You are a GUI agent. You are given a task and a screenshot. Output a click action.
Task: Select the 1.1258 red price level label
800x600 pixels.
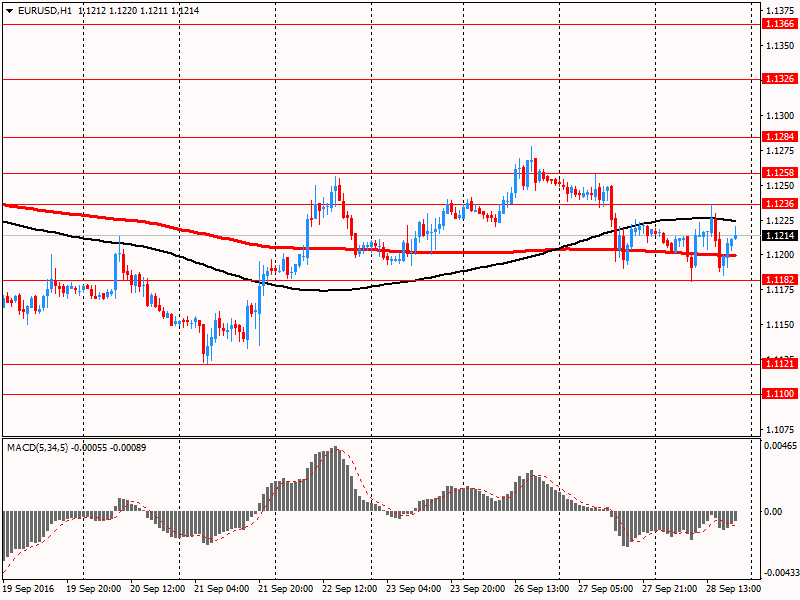click(779, 173)
